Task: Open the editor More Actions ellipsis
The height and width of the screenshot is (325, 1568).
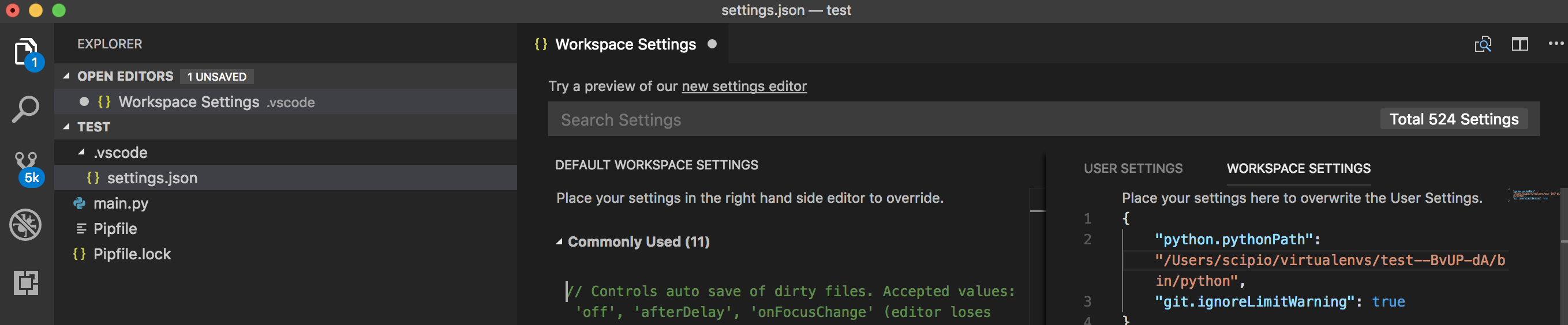Action: tap(1555, 44)
